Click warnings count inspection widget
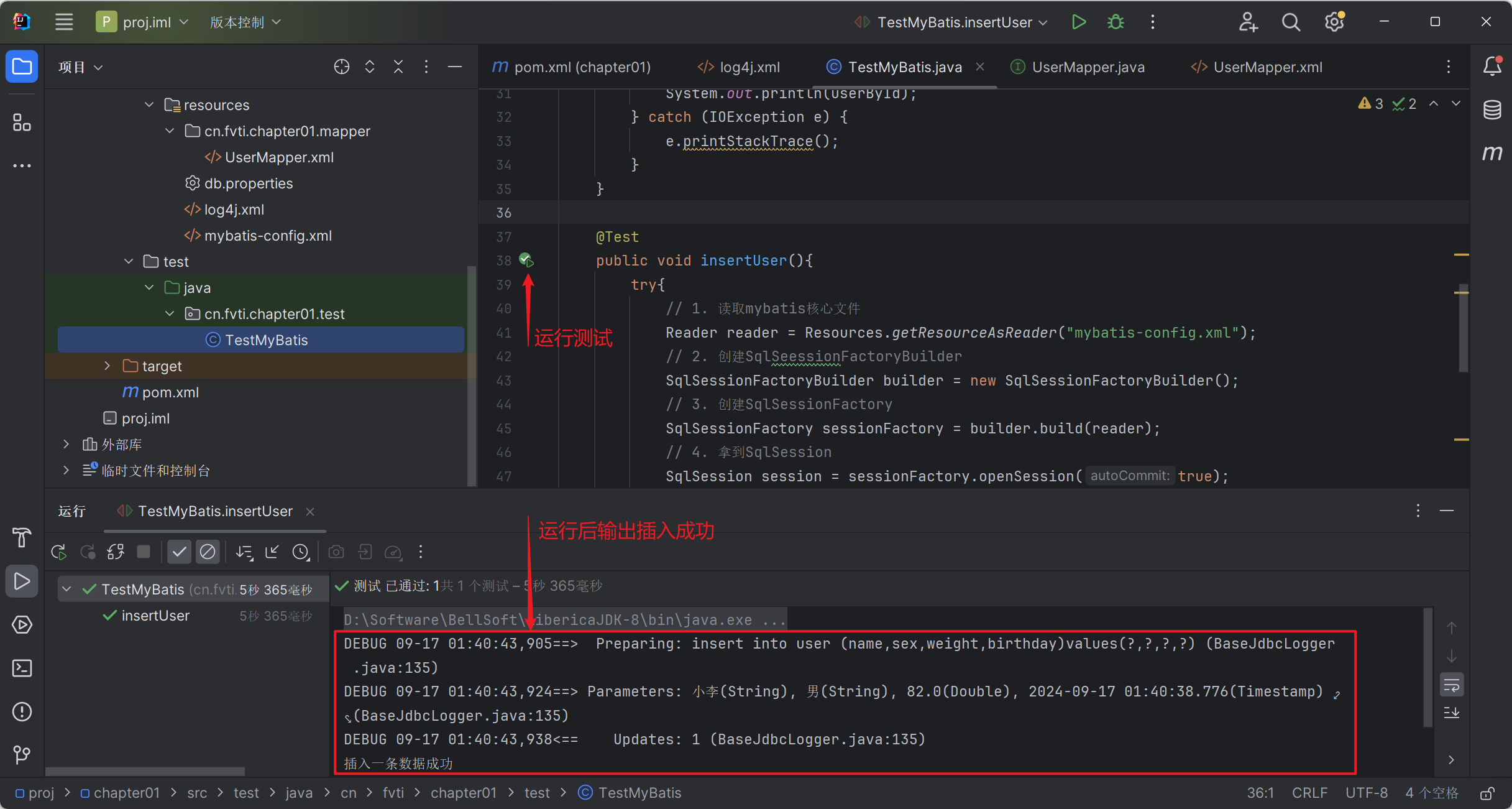Viewport: 1512px width, 809px height. (1371, 104)
